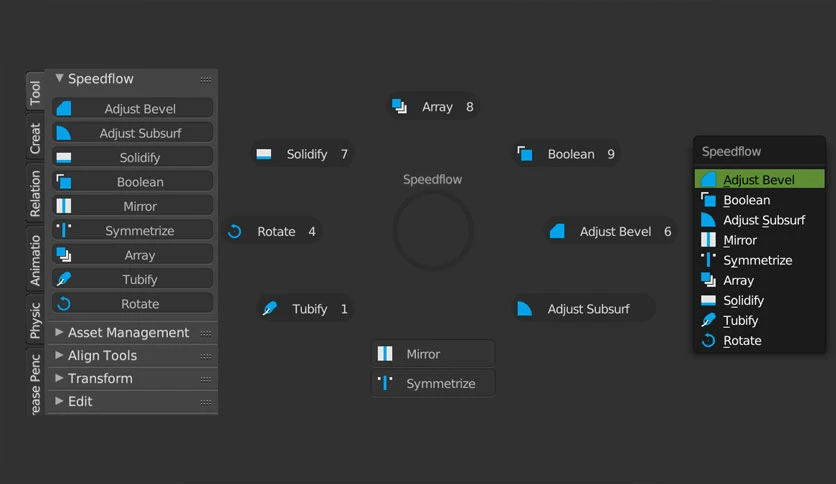
Task: Click Adjust Subsurf icon in pie menu
Action: coord(525,309)
